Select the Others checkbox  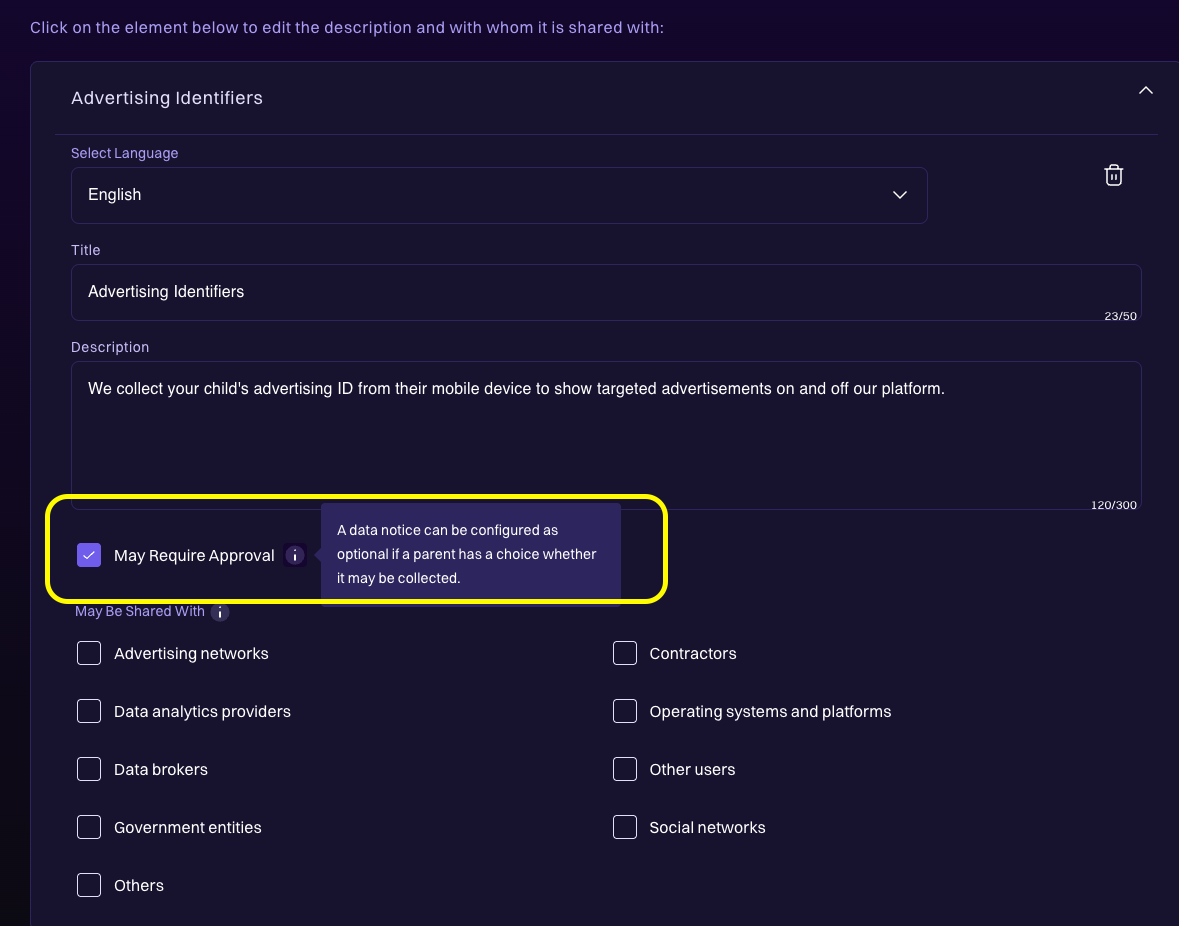pos(88,885)
